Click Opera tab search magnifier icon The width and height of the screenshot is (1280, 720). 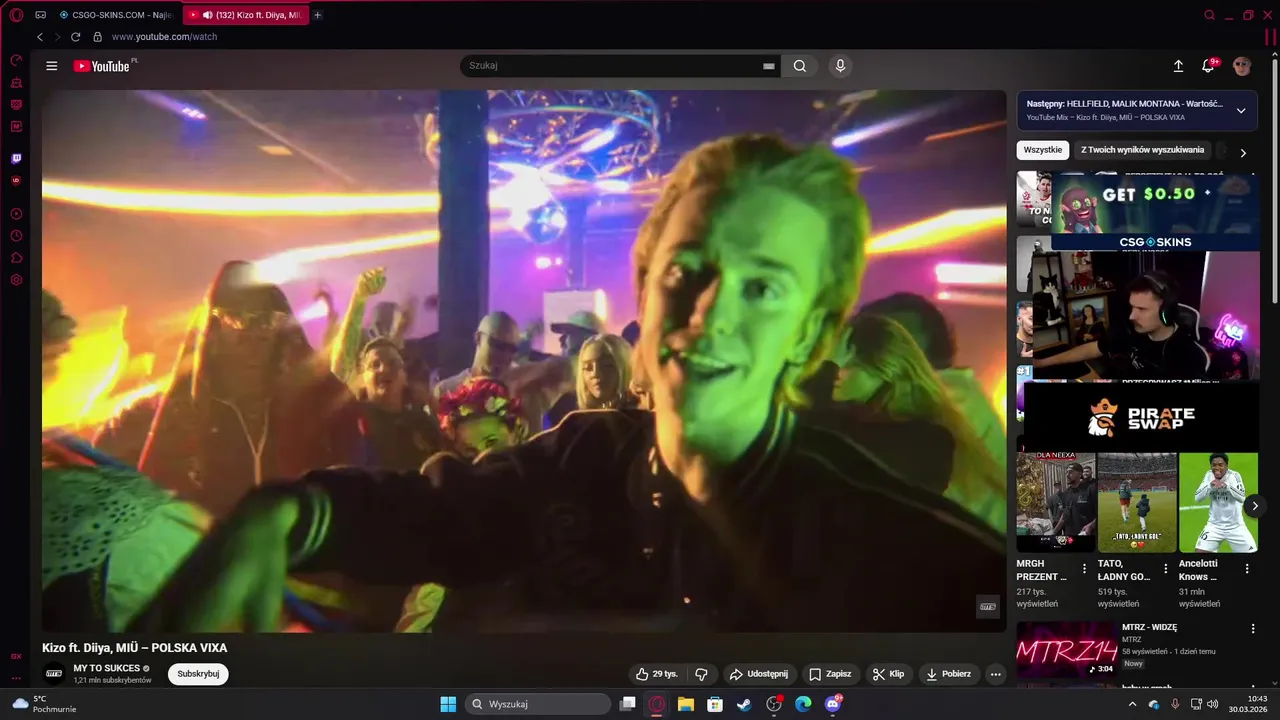tap(1209, 15)
